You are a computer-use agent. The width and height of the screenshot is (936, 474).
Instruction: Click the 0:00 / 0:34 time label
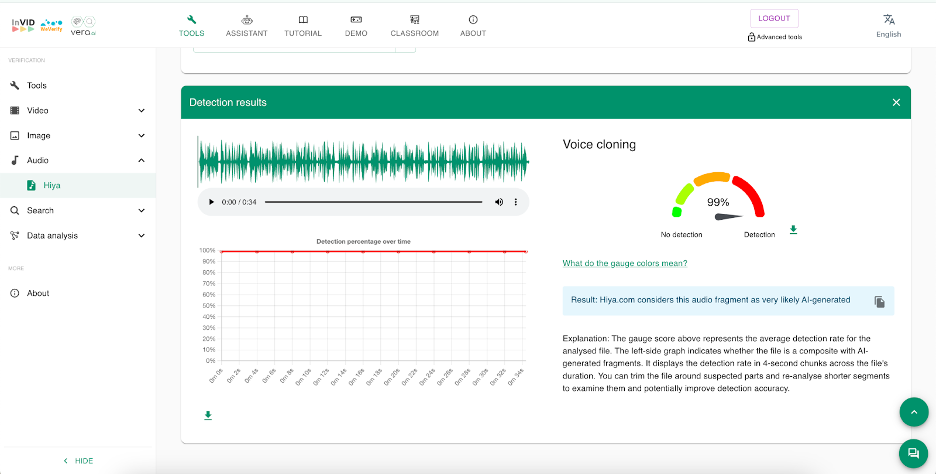pyautogui.click(x=239, y=202)
